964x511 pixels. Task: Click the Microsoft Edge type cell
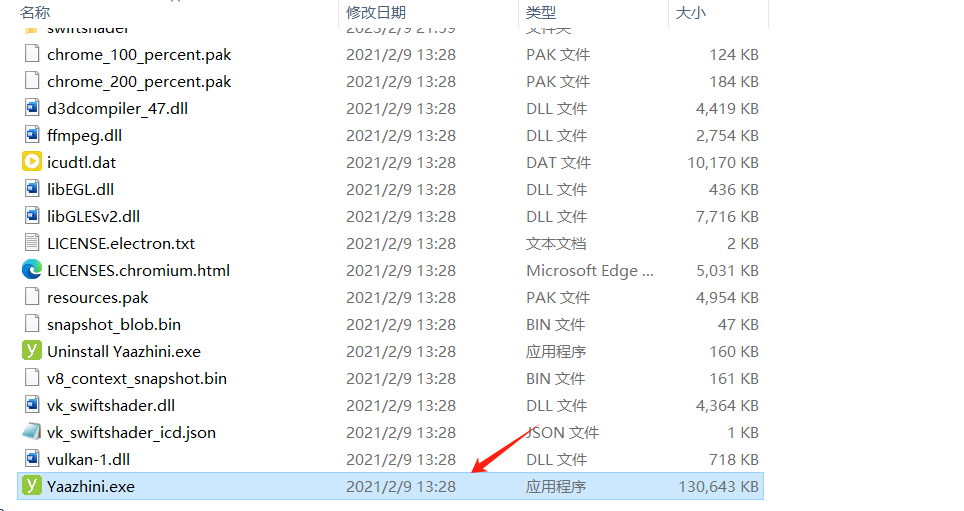click(x=590, y=271)
